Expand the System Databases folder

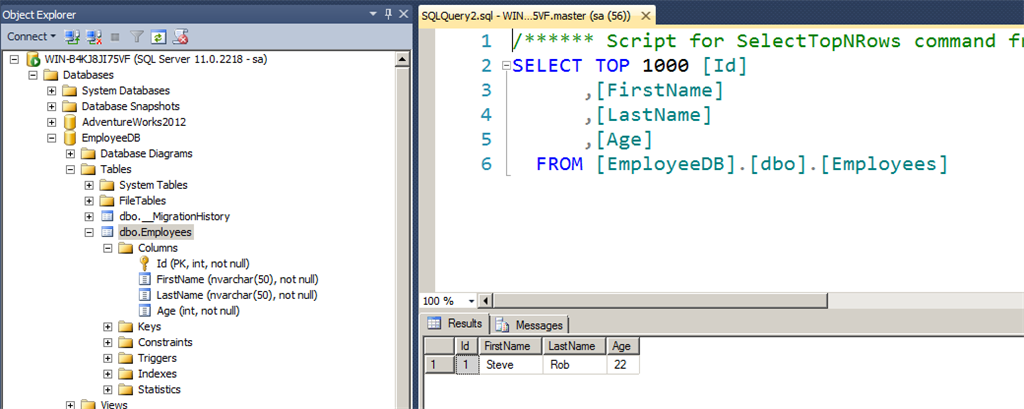52,91
